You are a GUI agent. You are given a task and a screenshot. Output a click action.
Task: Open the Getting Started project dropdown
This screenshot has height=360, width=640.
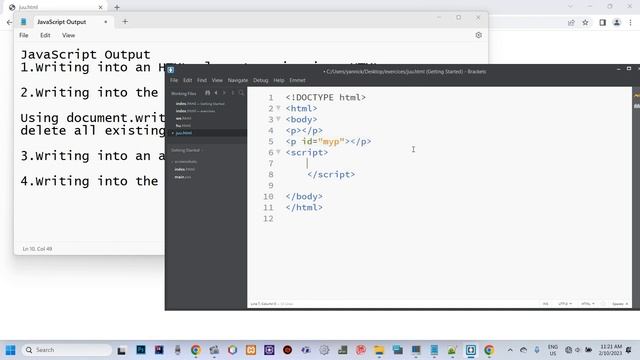187,150
